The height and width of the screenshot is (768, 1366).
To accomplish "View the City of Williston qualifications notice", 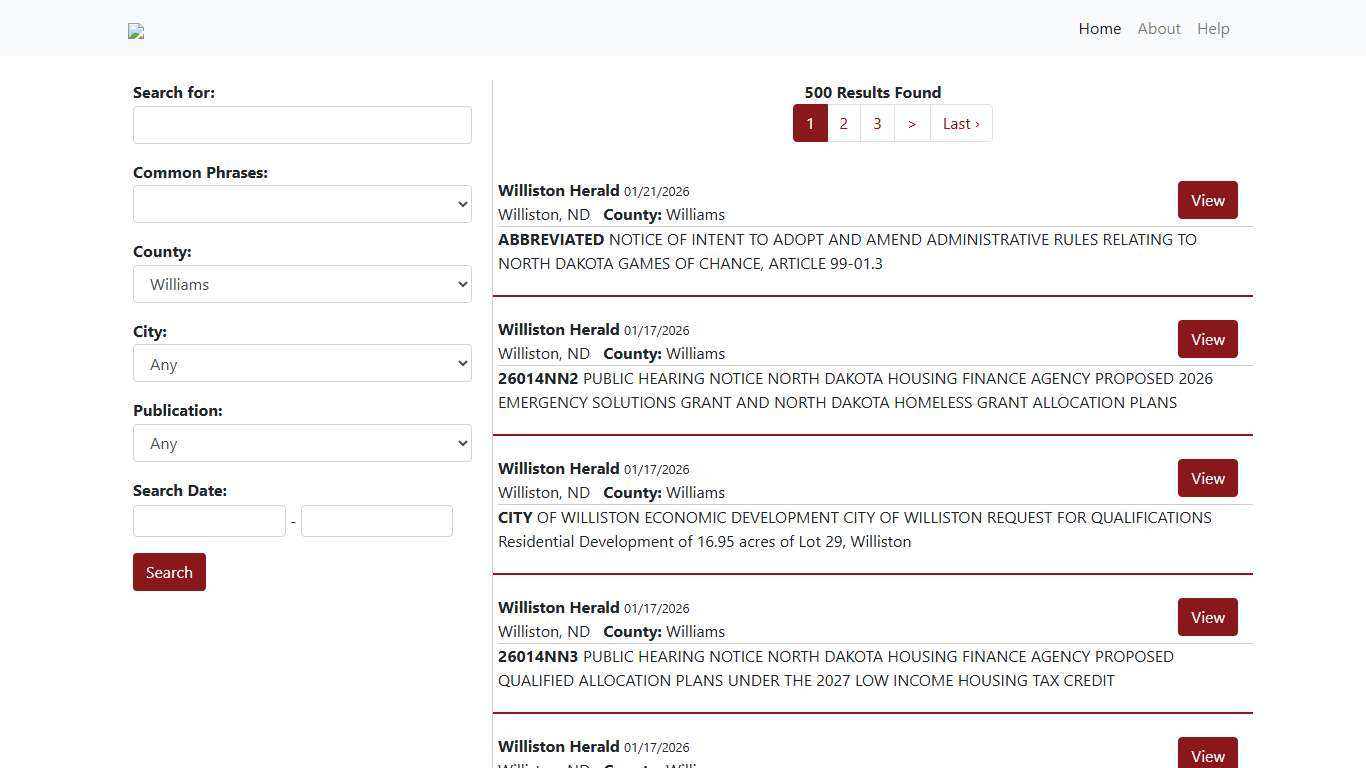I will (1207, 478).
